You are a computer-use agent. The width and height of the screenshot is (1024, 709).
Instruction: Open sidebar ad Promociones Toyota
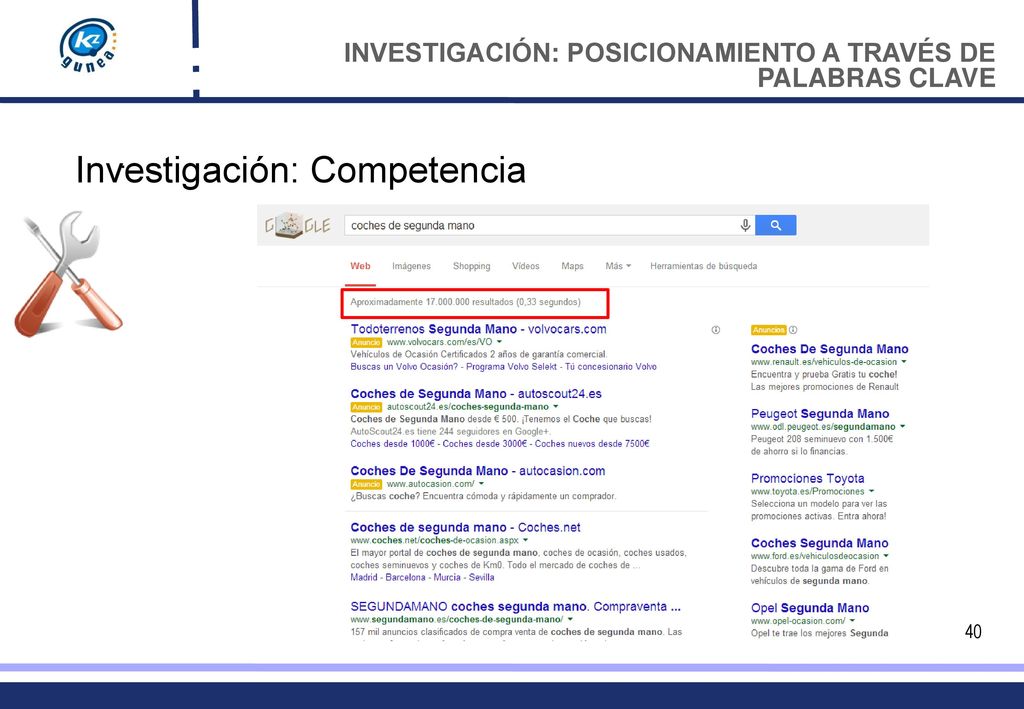[807, 478]
